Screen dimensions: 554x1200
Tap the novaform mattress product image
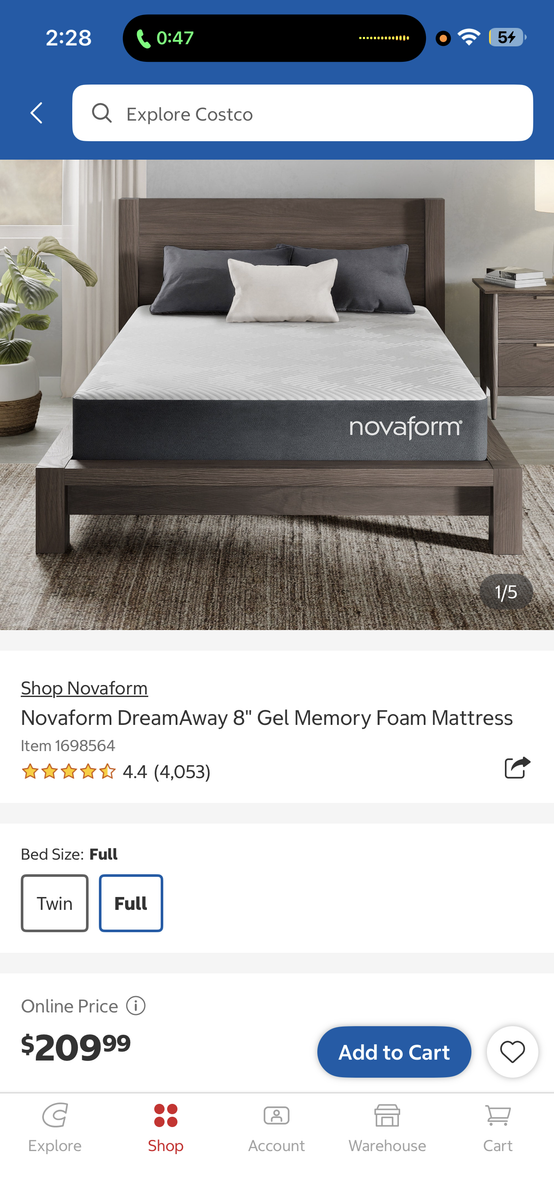tap(277, 395)
